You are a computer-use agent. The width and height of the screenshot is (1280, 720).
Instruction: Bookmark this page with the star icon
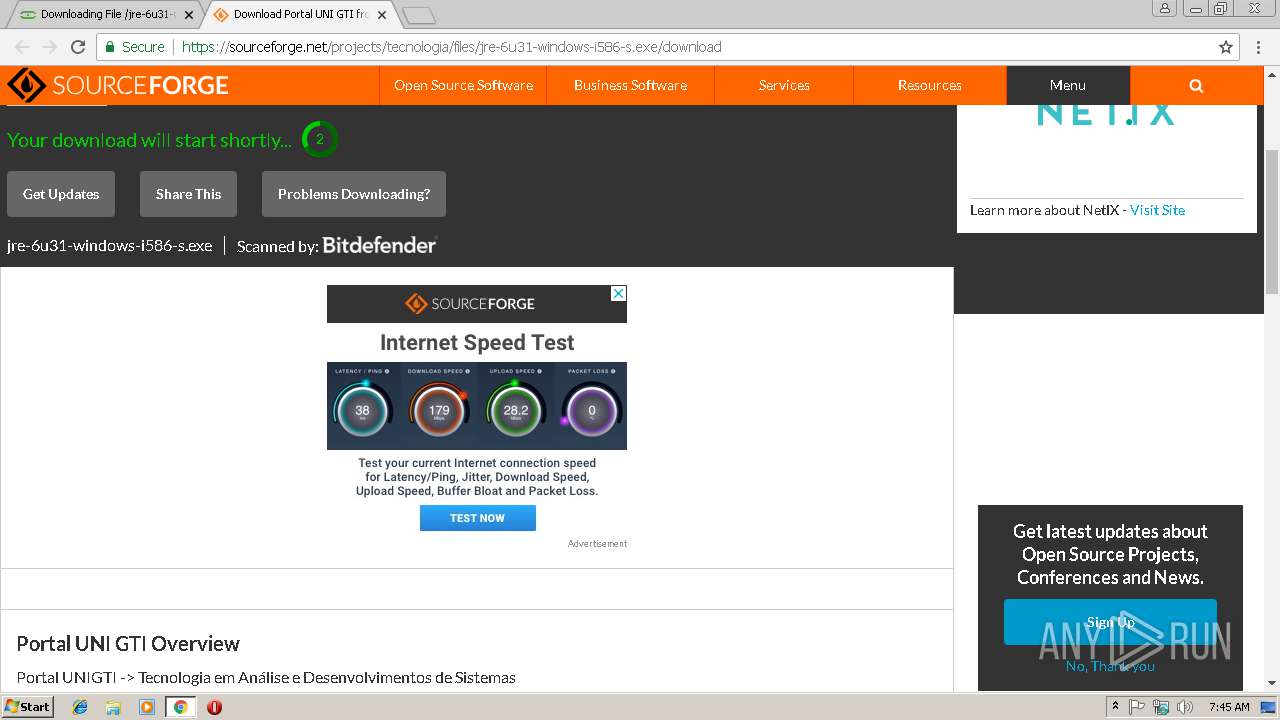click(1226, 47)
